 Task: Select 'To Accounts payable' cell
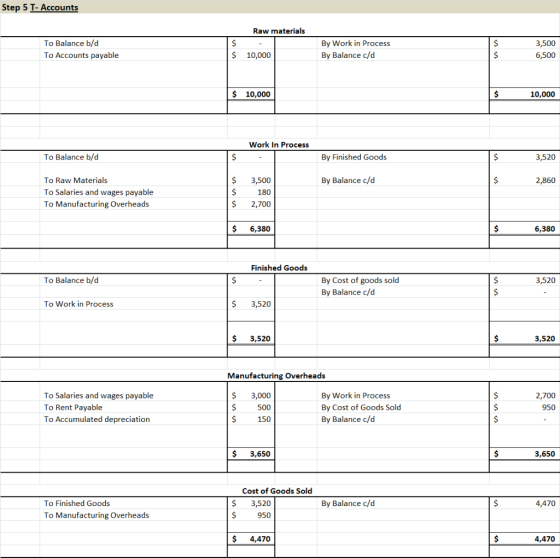coord(81,55)
